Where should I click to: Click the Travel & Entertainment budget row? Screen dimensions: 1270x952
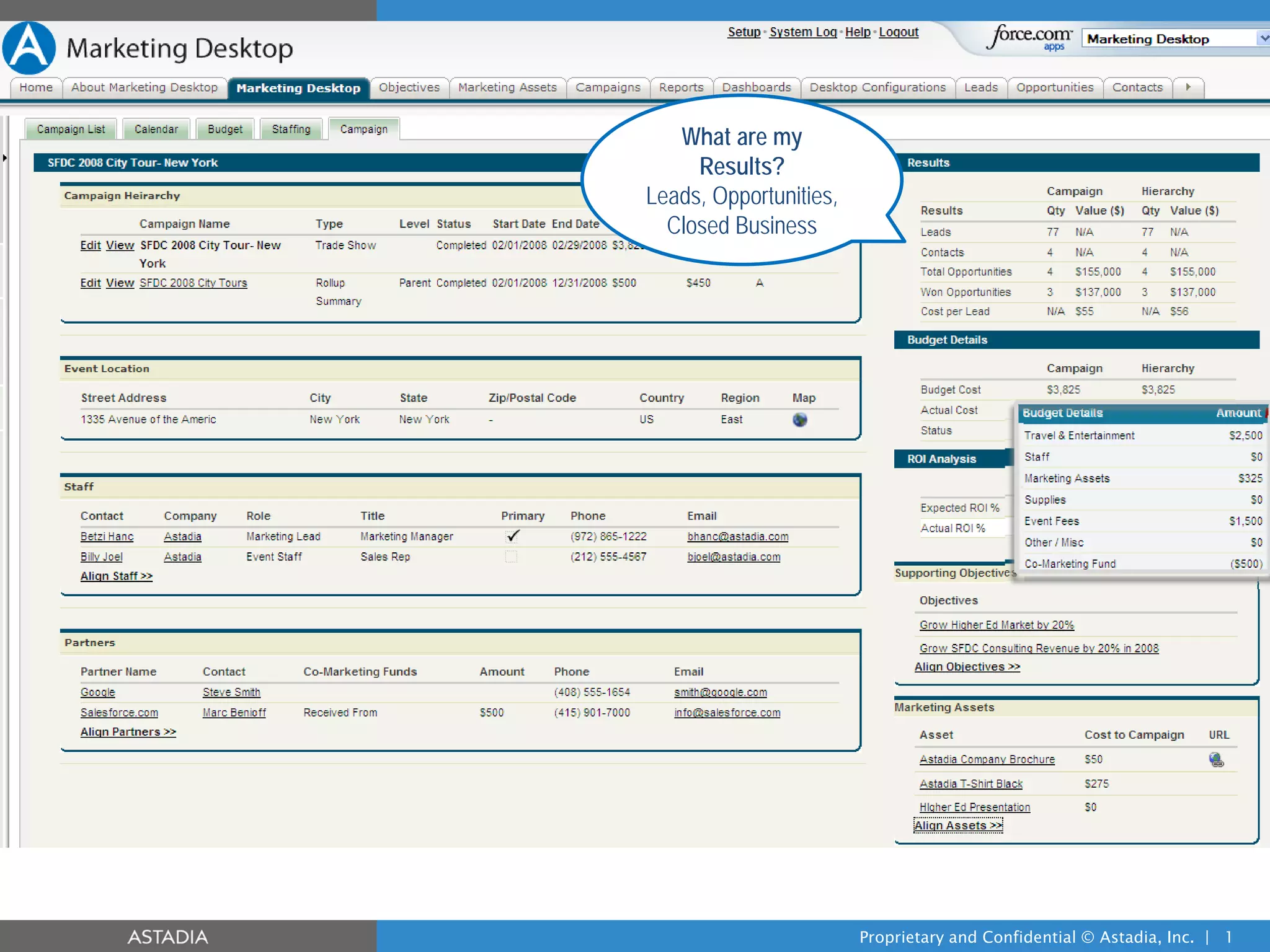click(1142, 436)
